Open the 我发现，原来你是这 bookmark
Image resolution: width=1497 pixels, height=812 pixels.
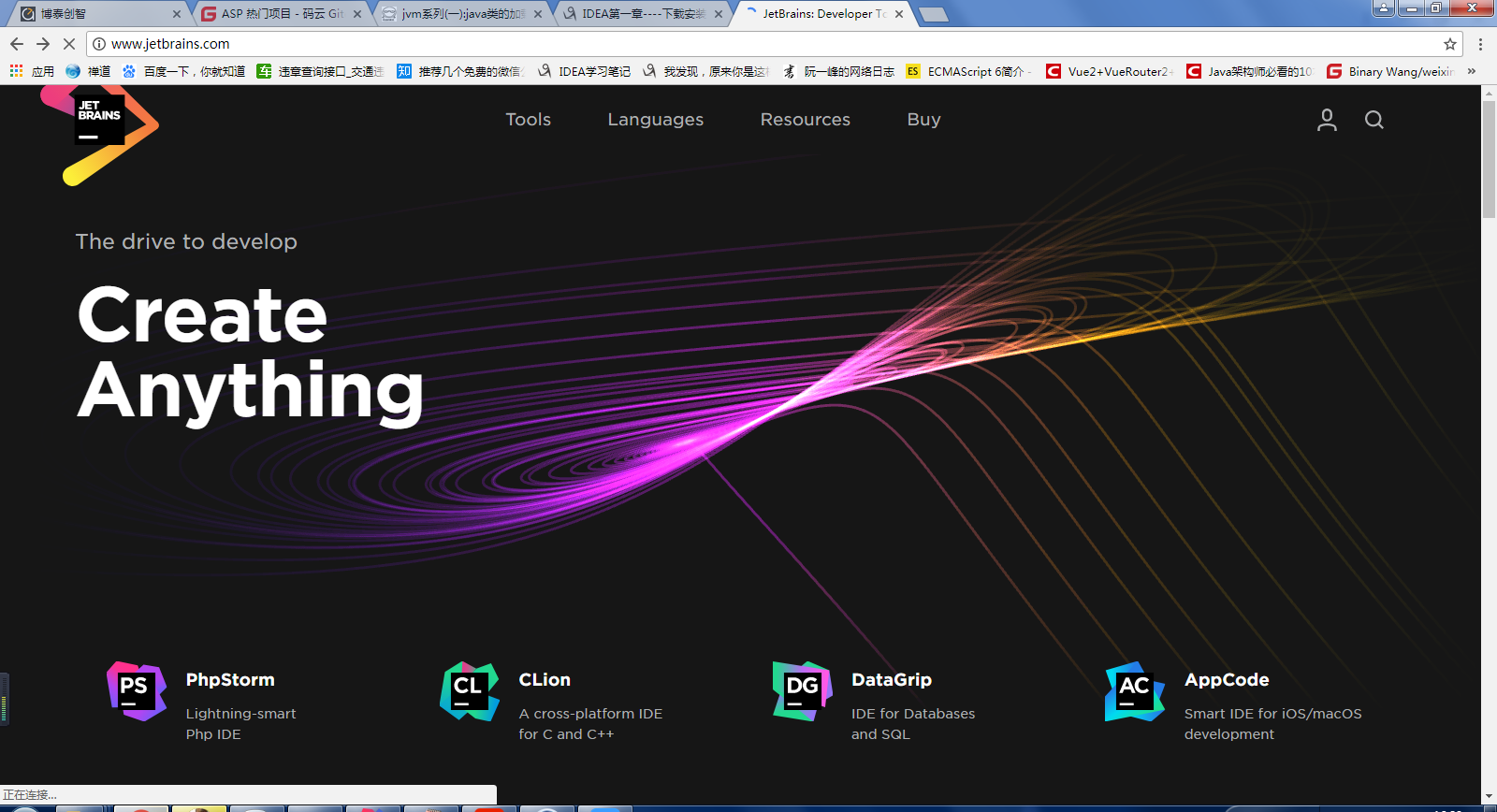click(x=705, y=71)
